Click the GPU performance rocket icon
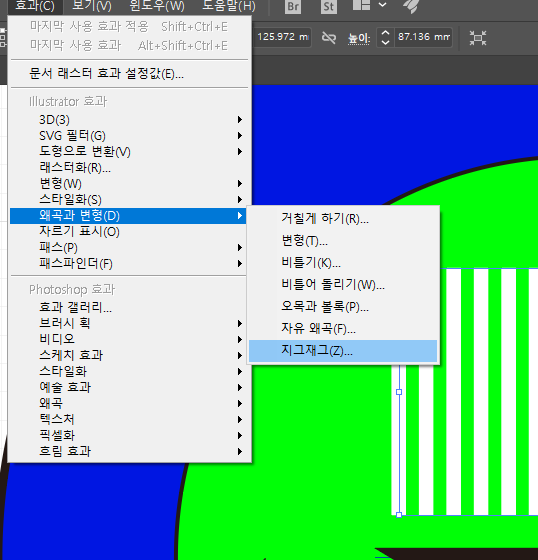Screen dimensions: 538x560 (411, 6)
